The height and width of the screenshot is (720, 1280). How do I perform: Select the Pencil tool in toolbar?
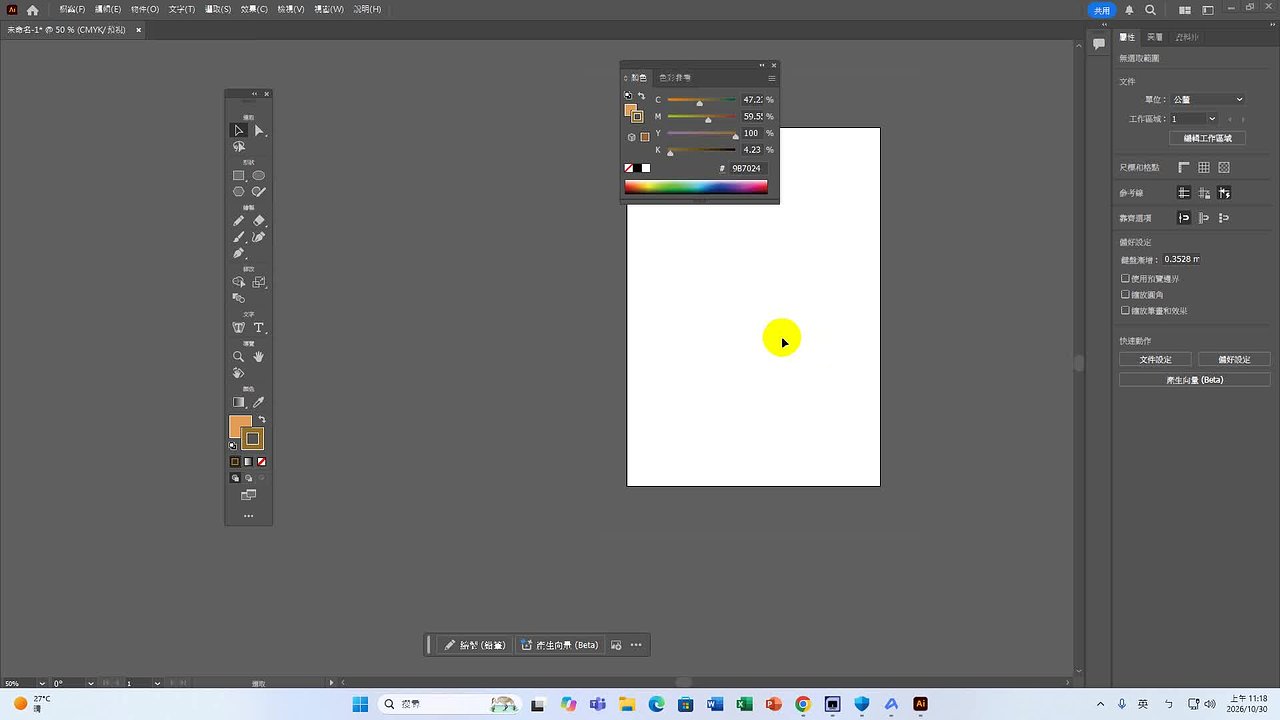(238, 221)
